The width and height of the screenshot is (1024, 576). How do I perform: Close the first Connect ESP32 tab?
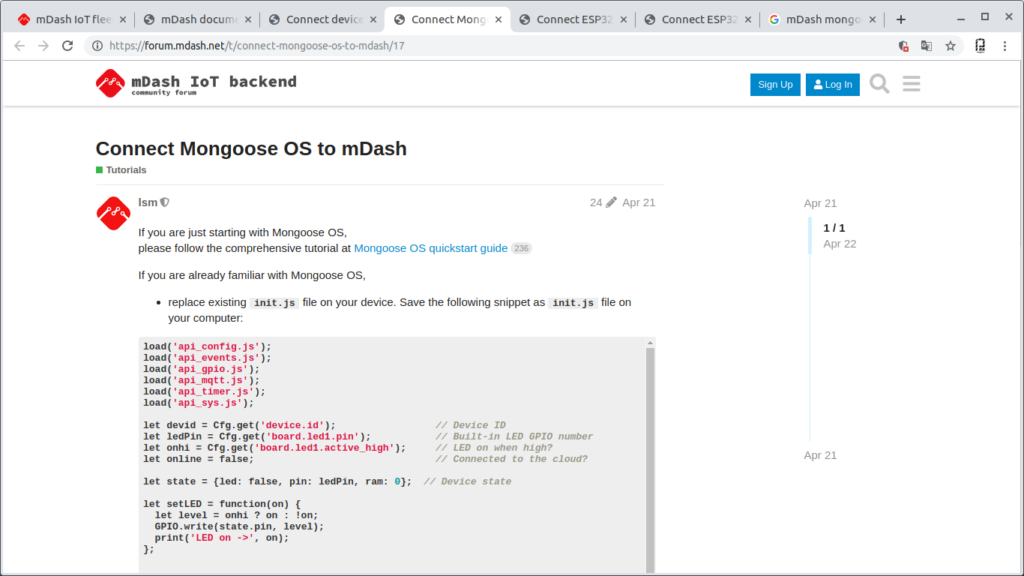click(624, 20)
